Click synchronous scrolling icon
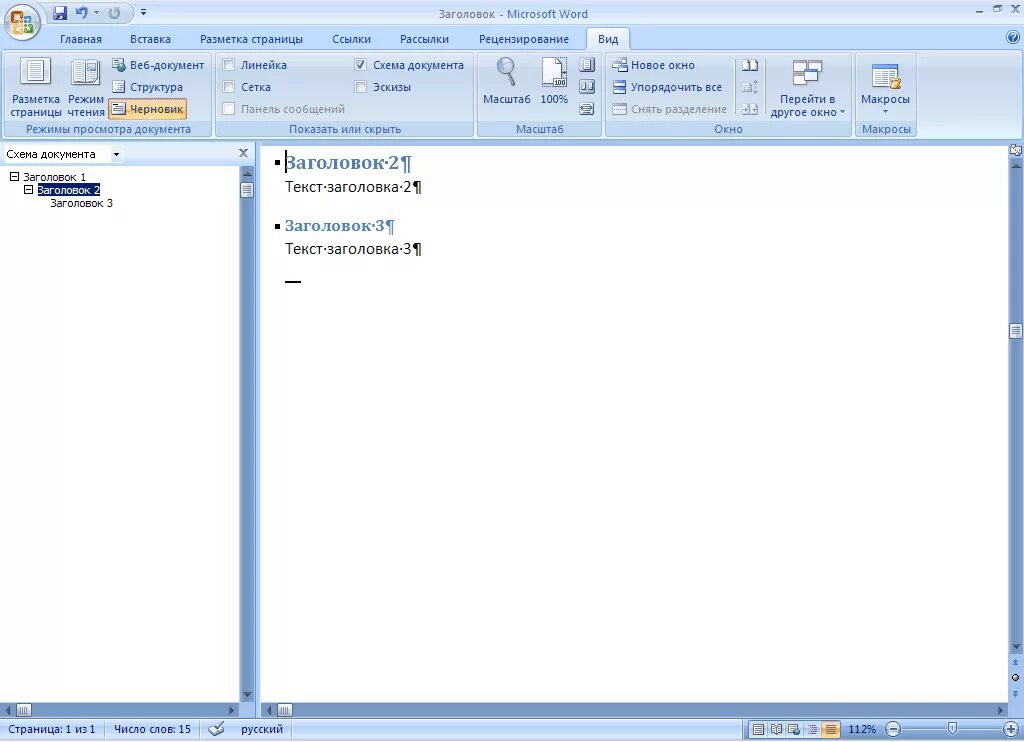 pyautogui.click(x=750, y=87)
